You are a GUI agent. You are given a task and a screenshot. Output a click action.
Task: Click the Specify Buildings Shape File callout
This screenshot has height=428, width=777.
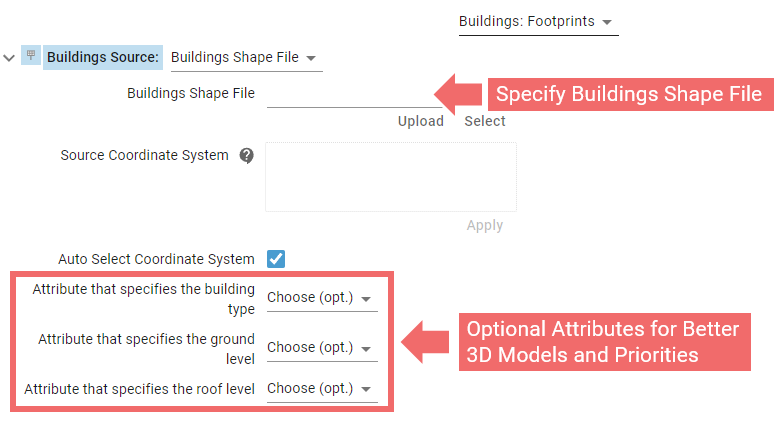click(629, 95)
